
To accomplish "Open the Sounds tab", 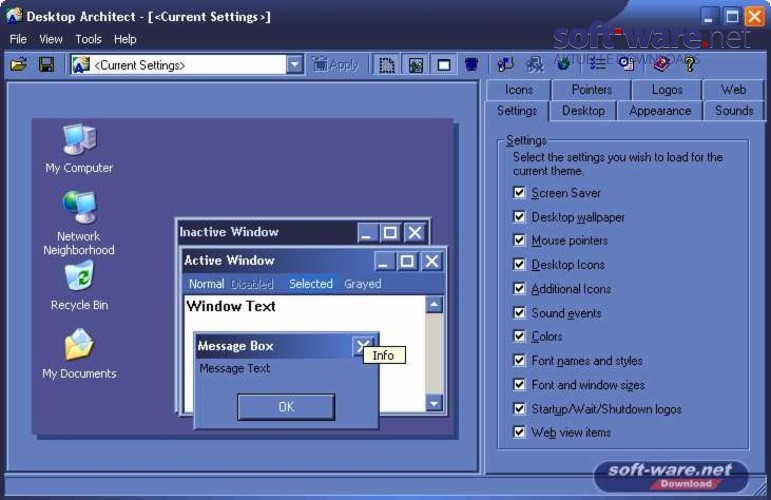I will point(734,111).
